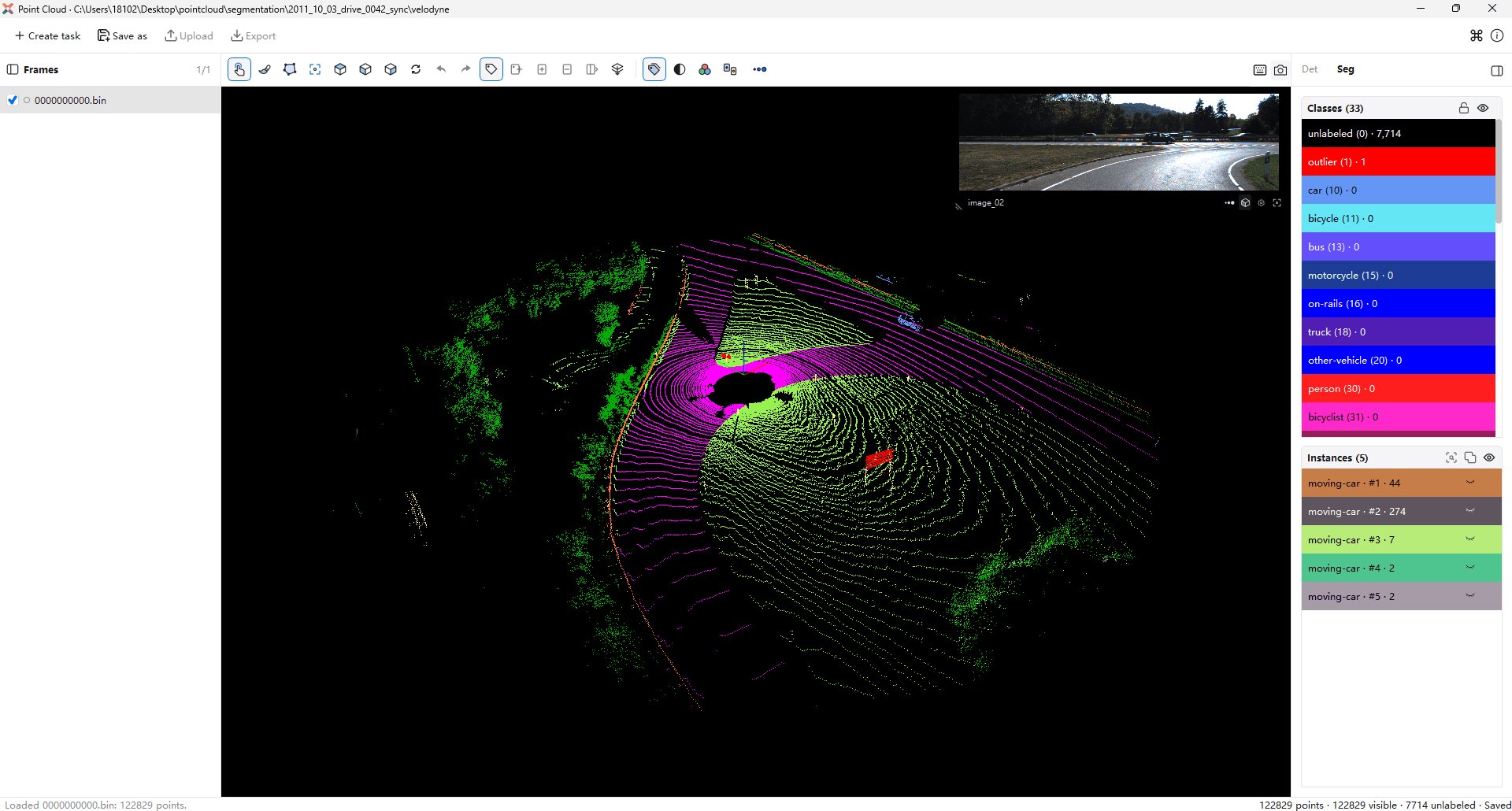Click the Classes panel lock icon
The height and width of the screenshot is (811, 1512).
click(1464, 108)
